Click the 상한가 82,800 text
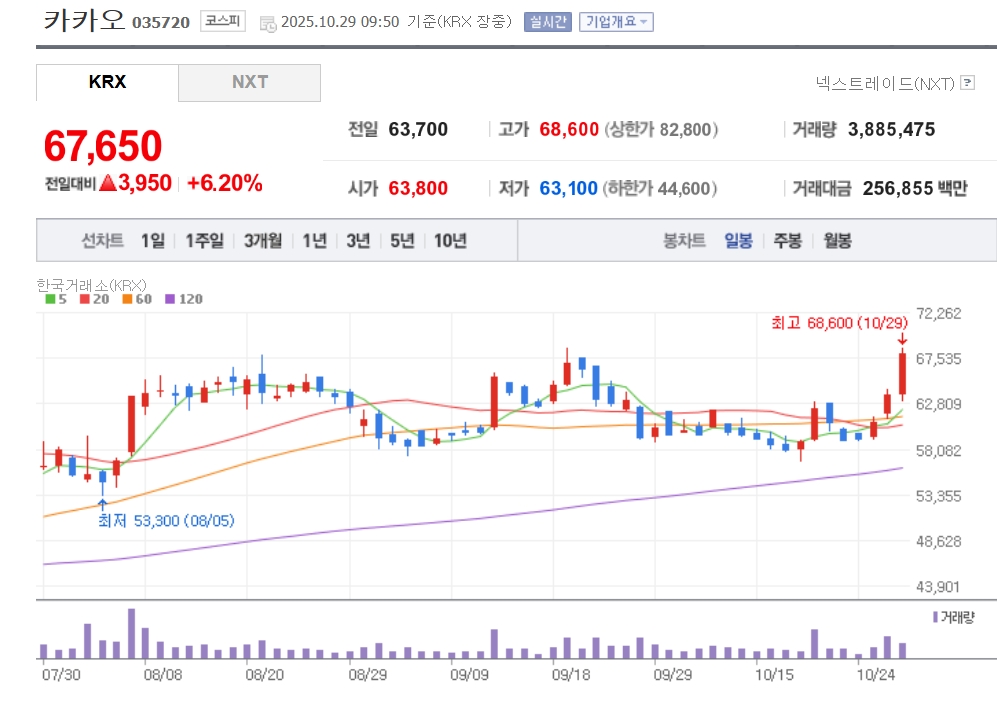 pyautogui.click(x=661, y=130)
